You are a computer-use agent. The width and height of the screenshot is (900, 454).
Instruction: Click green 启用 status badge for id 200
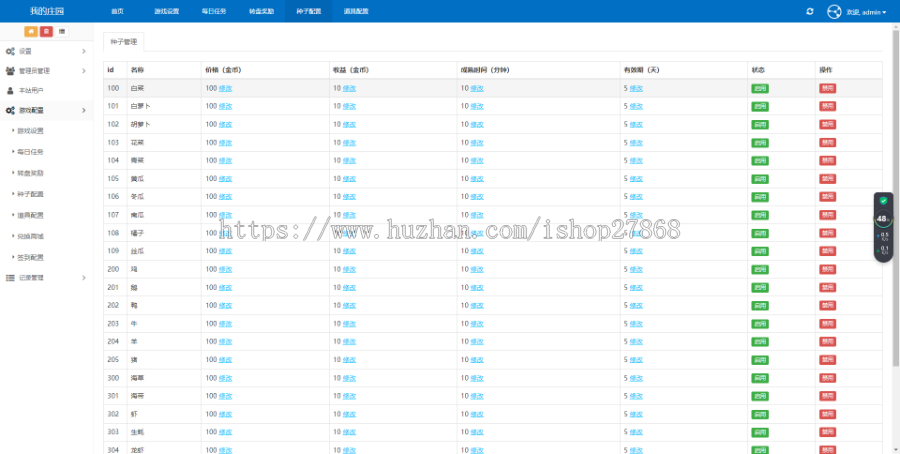[x=759, y=269]
